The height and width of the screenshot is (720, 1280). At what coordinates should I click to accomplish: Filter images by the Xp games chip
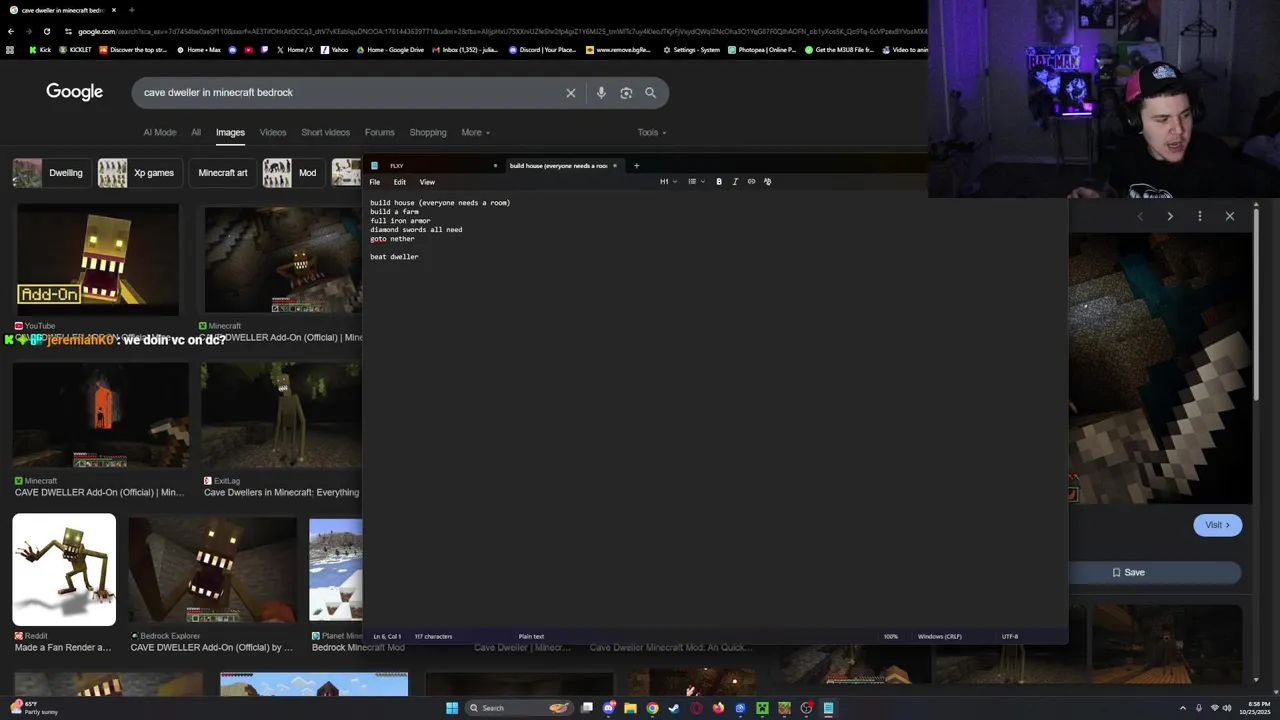click(x=140, y=173)
